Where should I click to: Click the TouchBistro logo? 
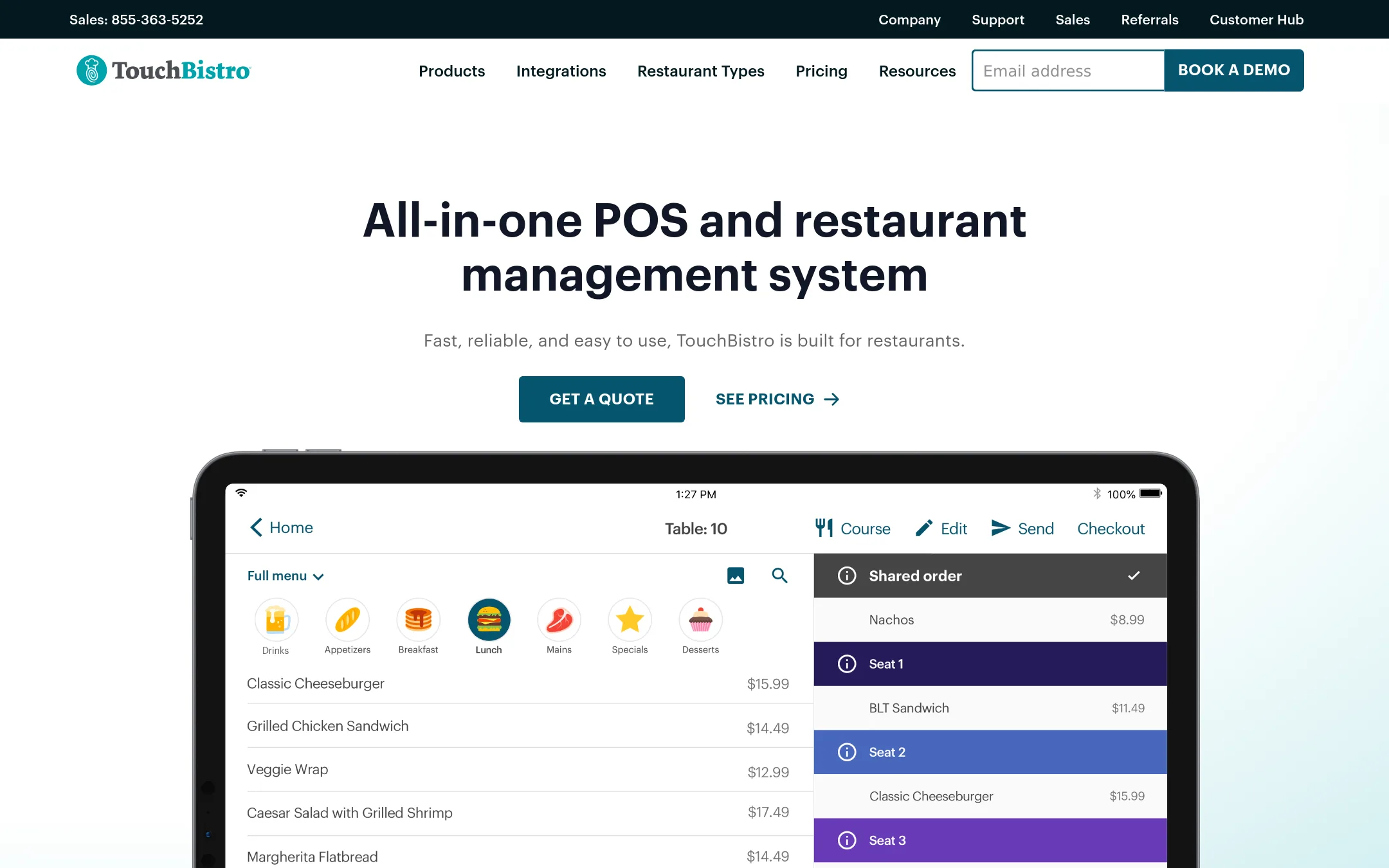click(x=163, y=70)
